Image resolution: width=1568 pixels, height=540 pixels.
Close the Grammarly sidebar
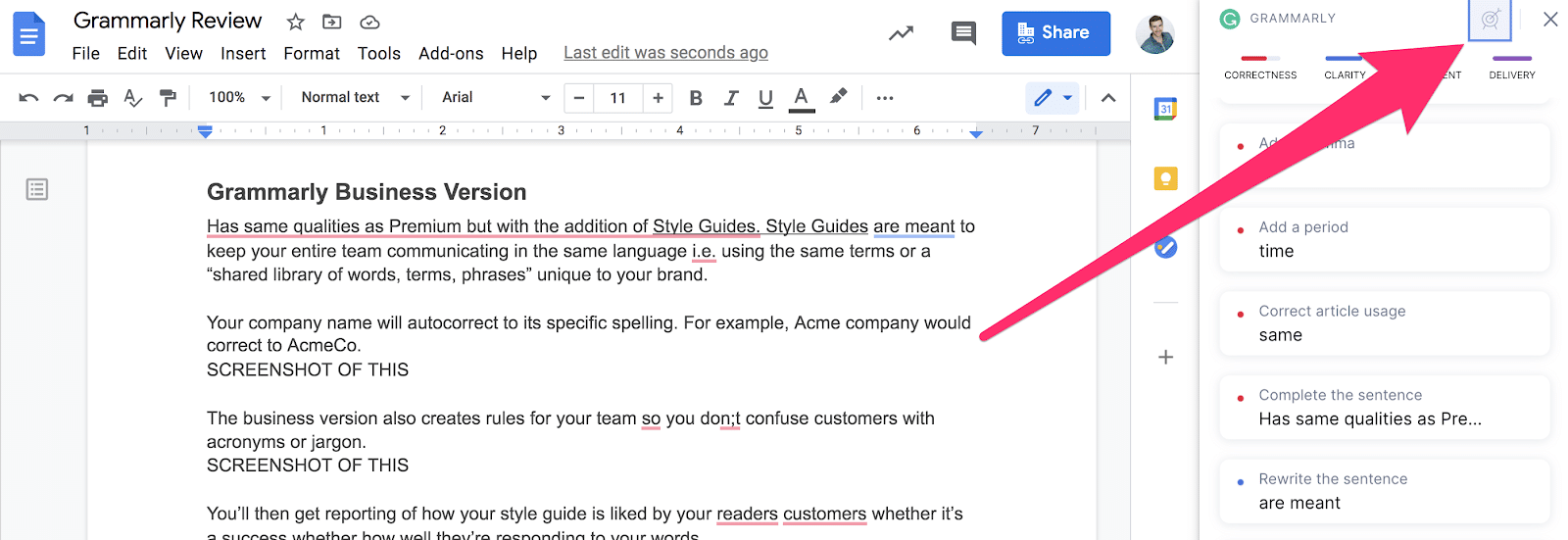tap(1549, 19)
